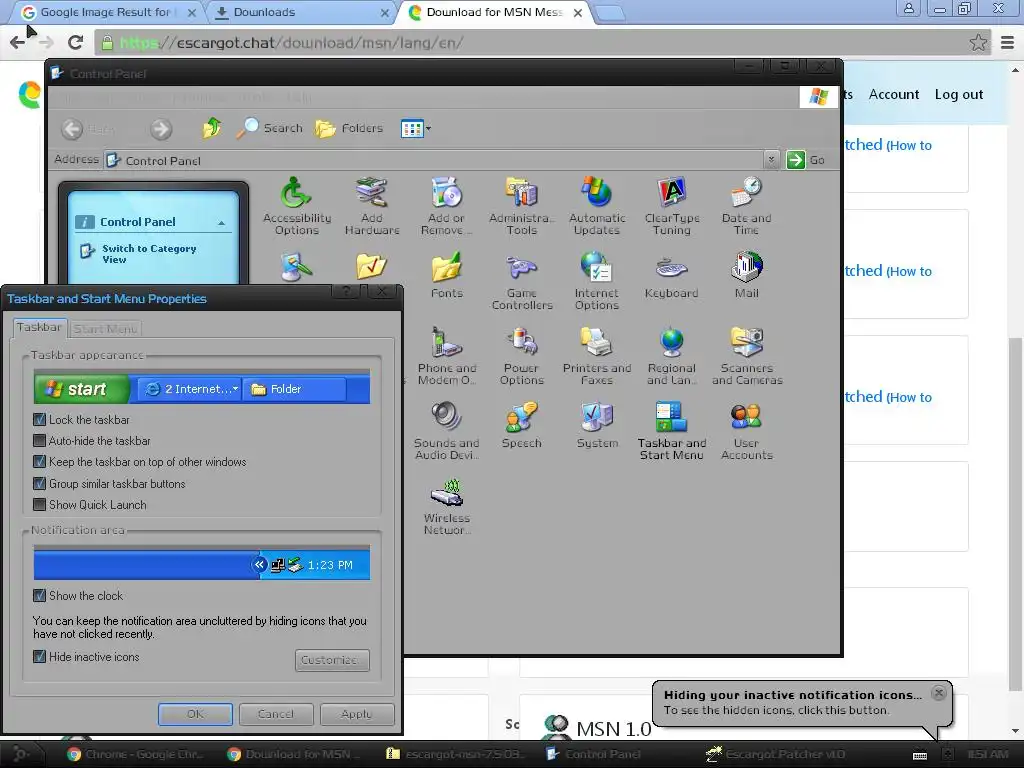The height and width of the screenshot is (768, 1024).
Task: Go back in Chrome browser
Action: [x=18, y=43]
